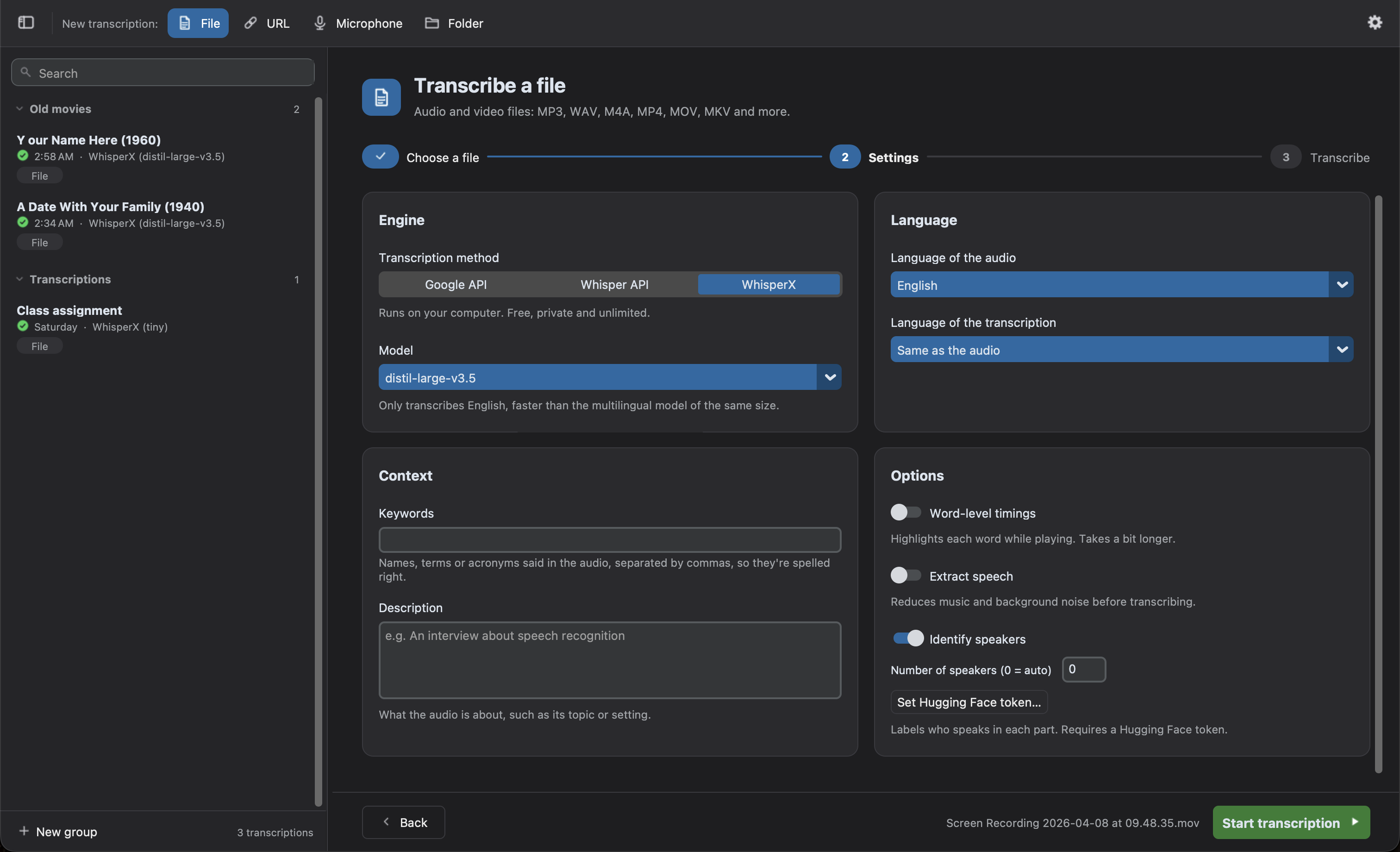Click File tag under Class assignment
Image resolution: width=1400 pixels, height=852 pixels.
tap(39, 346)
